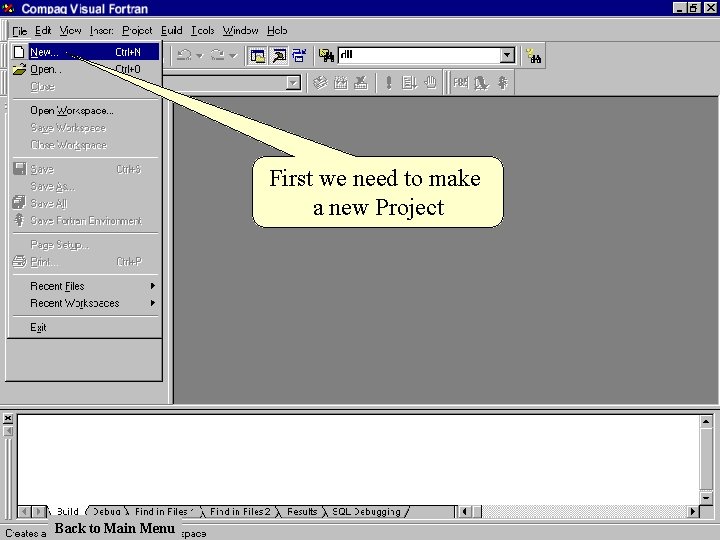Viewport: 720px width, 540px height.
Task: Choose Open... from the File menu
Action: click(85, 69)
